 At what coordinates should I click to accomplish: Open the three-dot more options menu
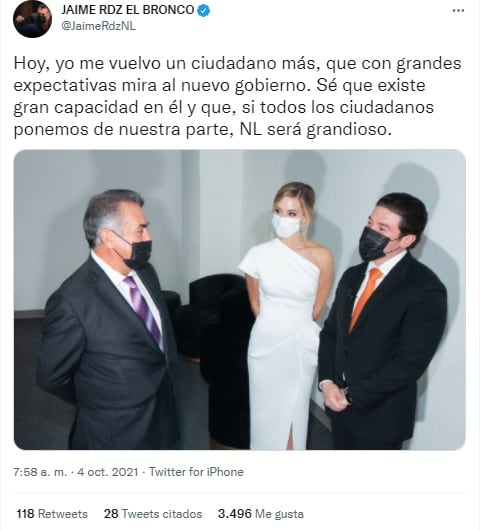click(458, 11)
